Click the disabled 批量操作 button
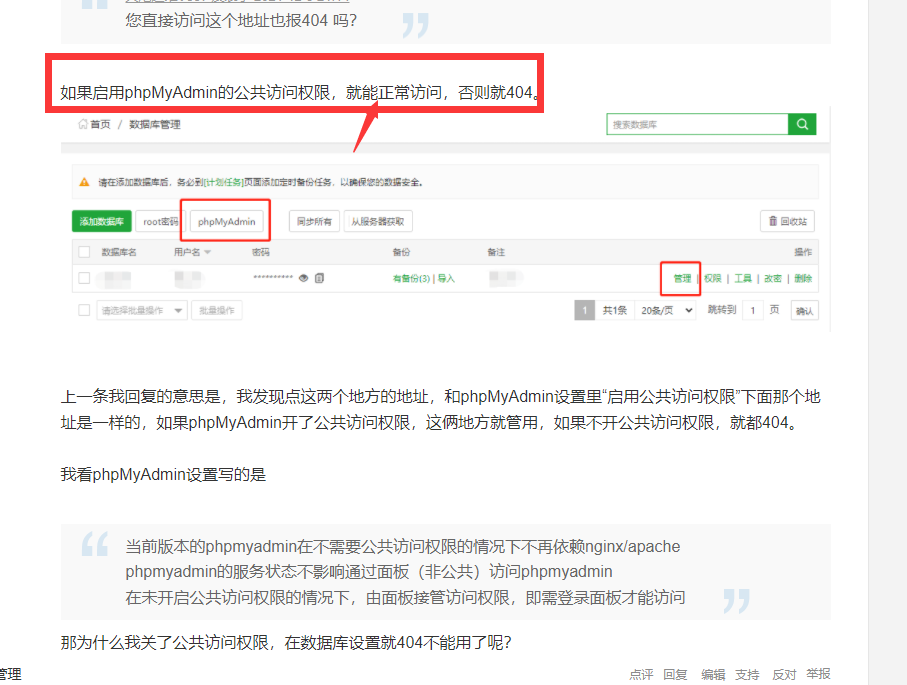The image size is (907, 685). [x=217, y=311]
